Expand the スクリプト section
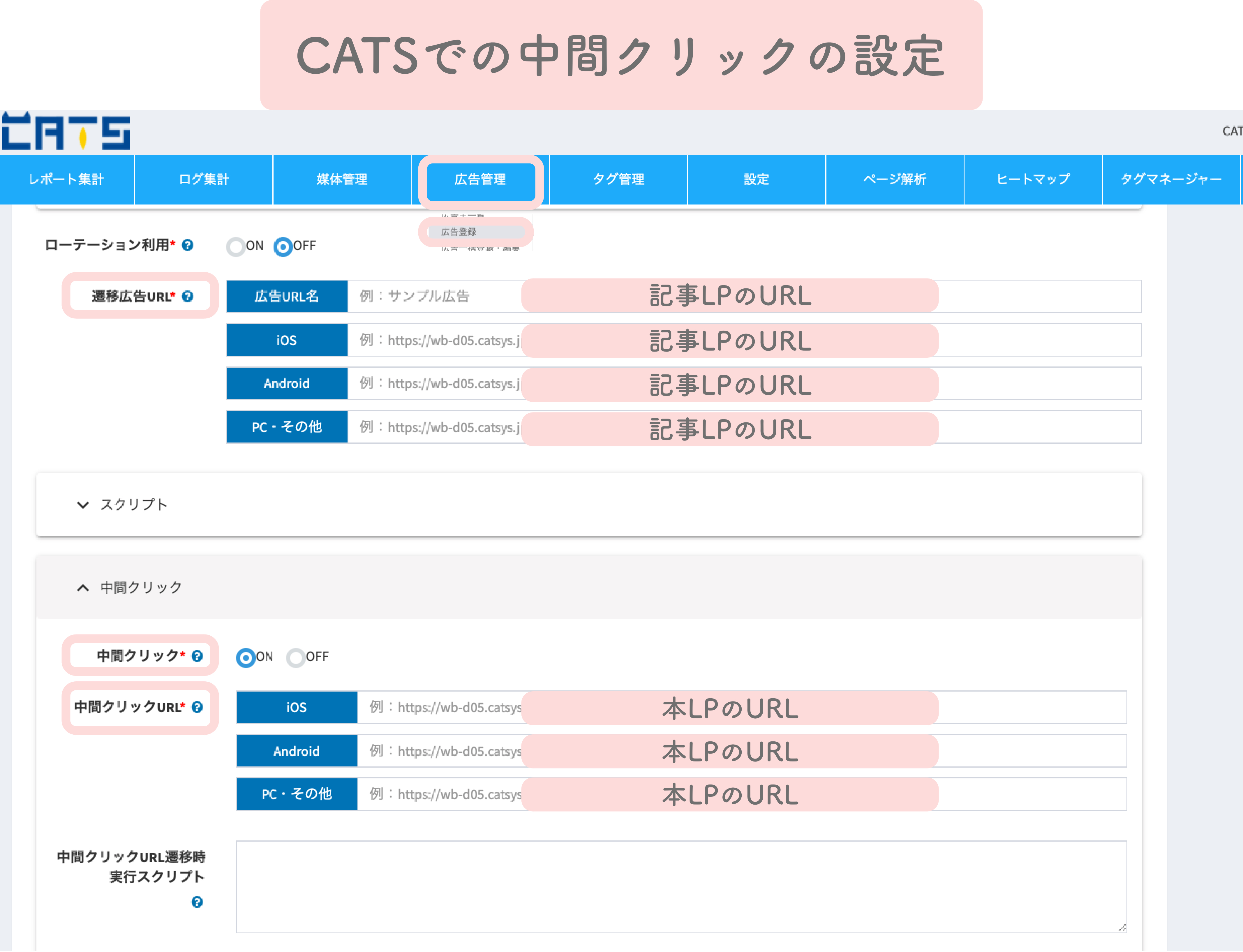Image resolution: width=1243 pixels, height=952 pixels. pos(589,505)
